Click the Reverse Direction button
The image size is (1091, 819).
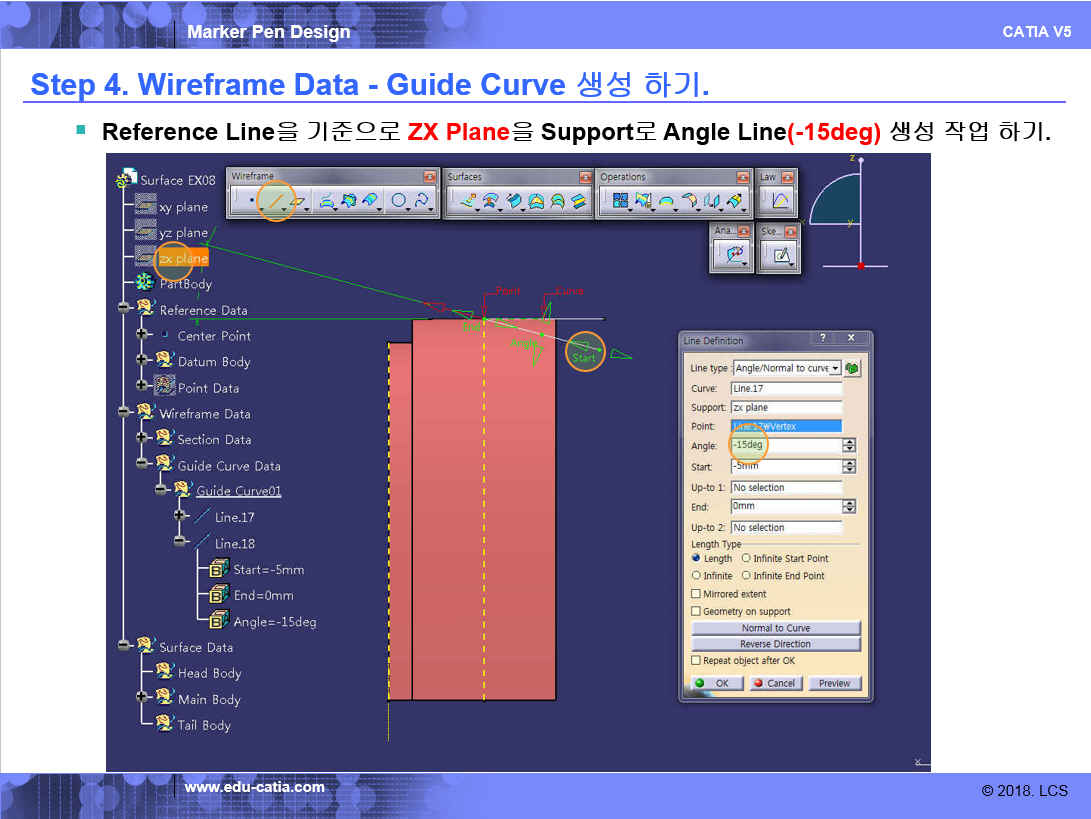[x=775, y=644]
